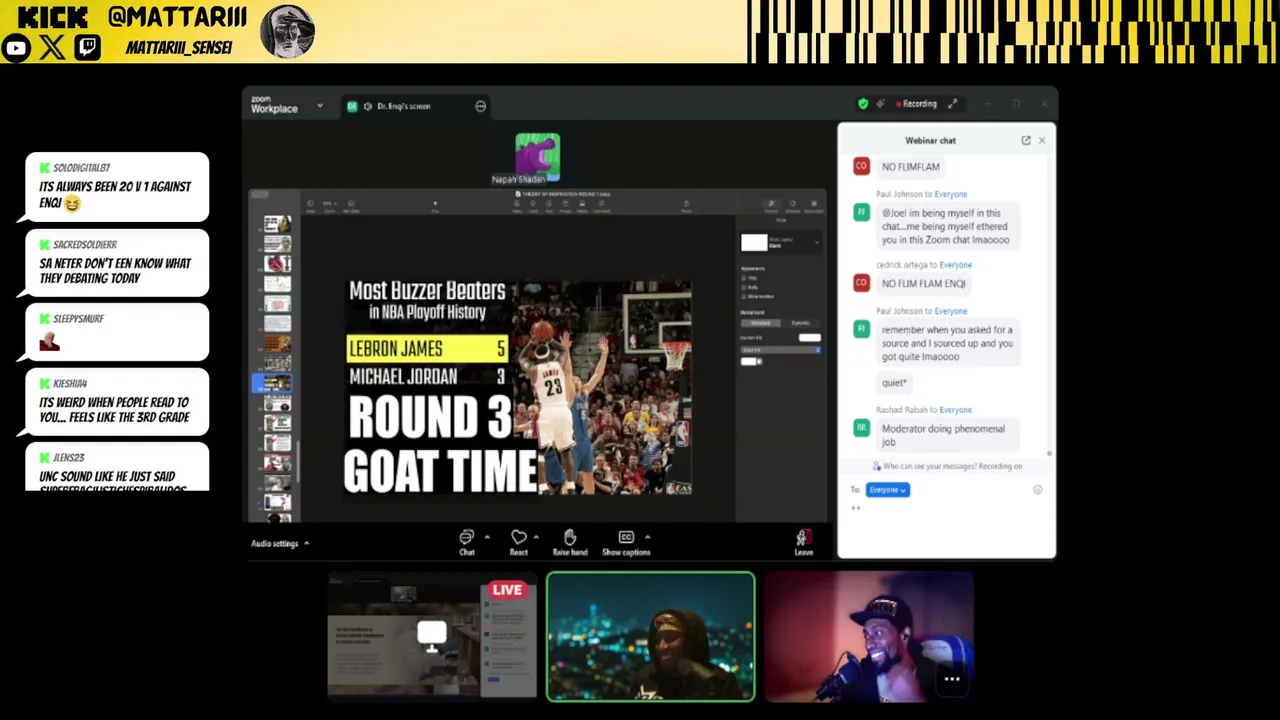Click the white slide layout preview swatch
The width and height of the screenshot is (1280, 720).
pyautogui.click(x=754, y=243)
